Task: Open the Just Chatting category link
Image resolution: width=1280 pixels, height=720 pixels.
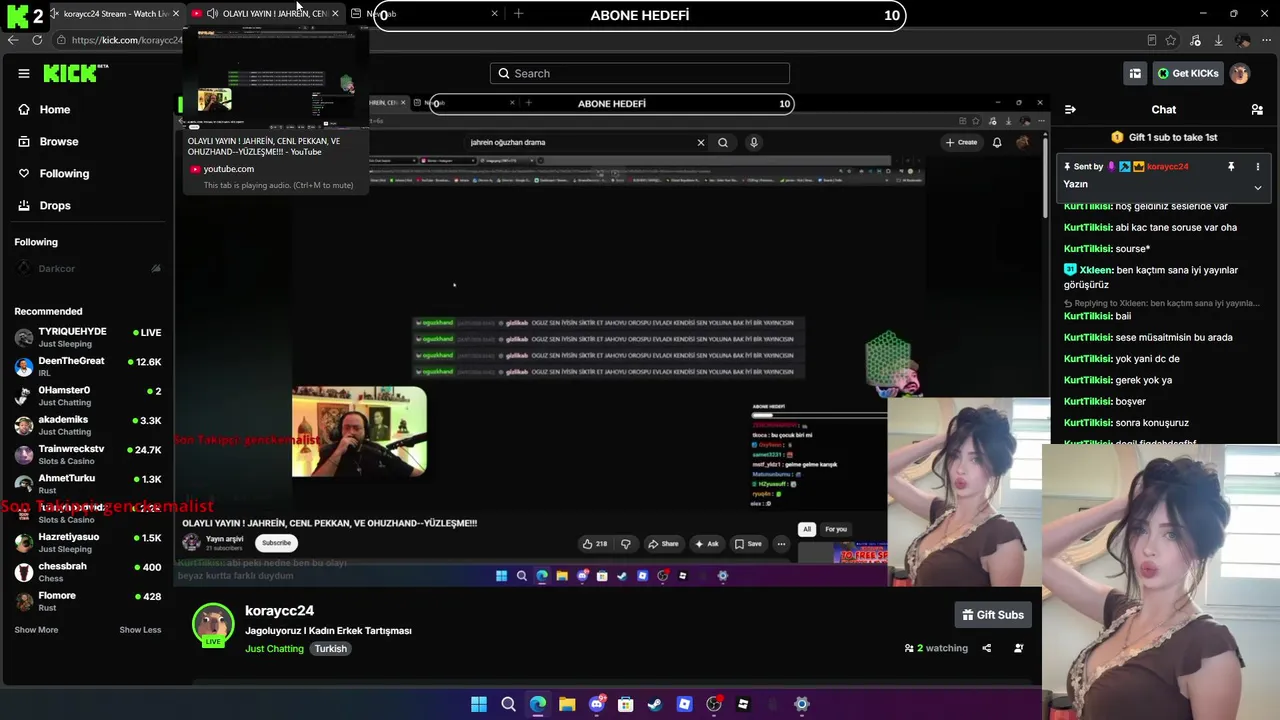Action: click(x=274, y=649)
